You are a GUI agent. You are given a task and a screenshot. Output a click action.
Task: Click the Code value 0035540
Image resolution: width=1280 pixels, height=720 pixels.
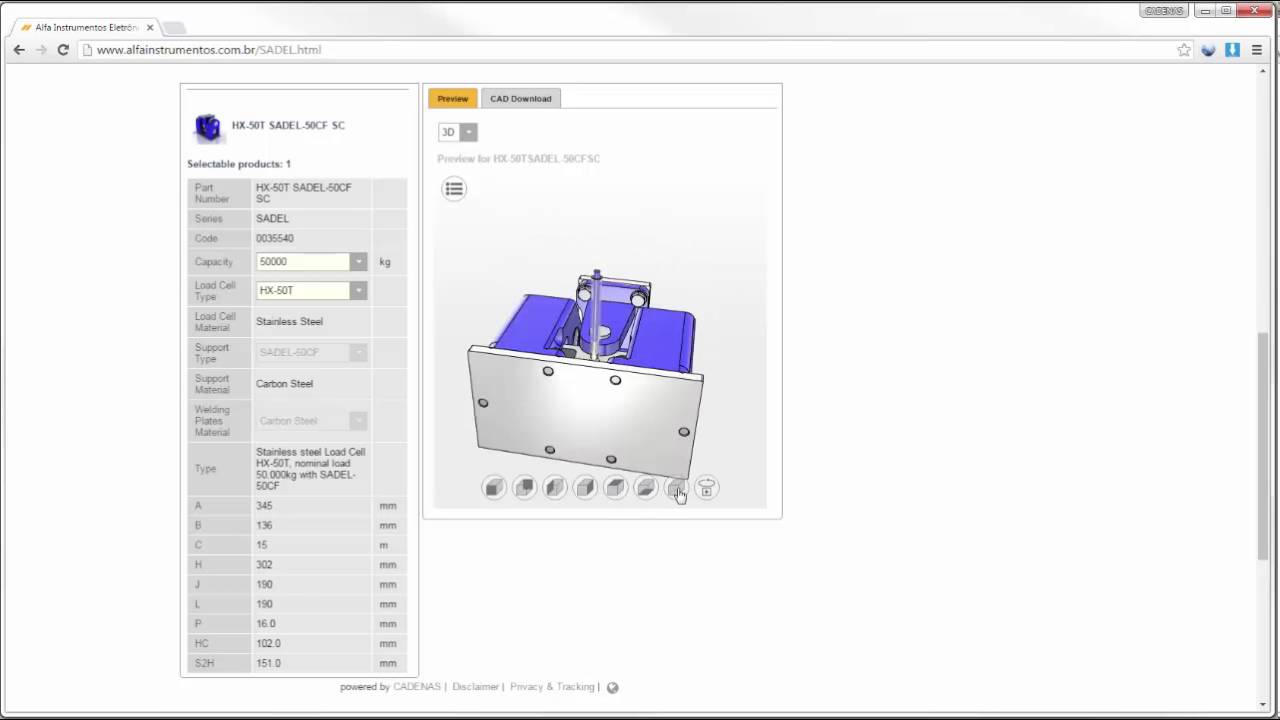(x=274, y=238)
